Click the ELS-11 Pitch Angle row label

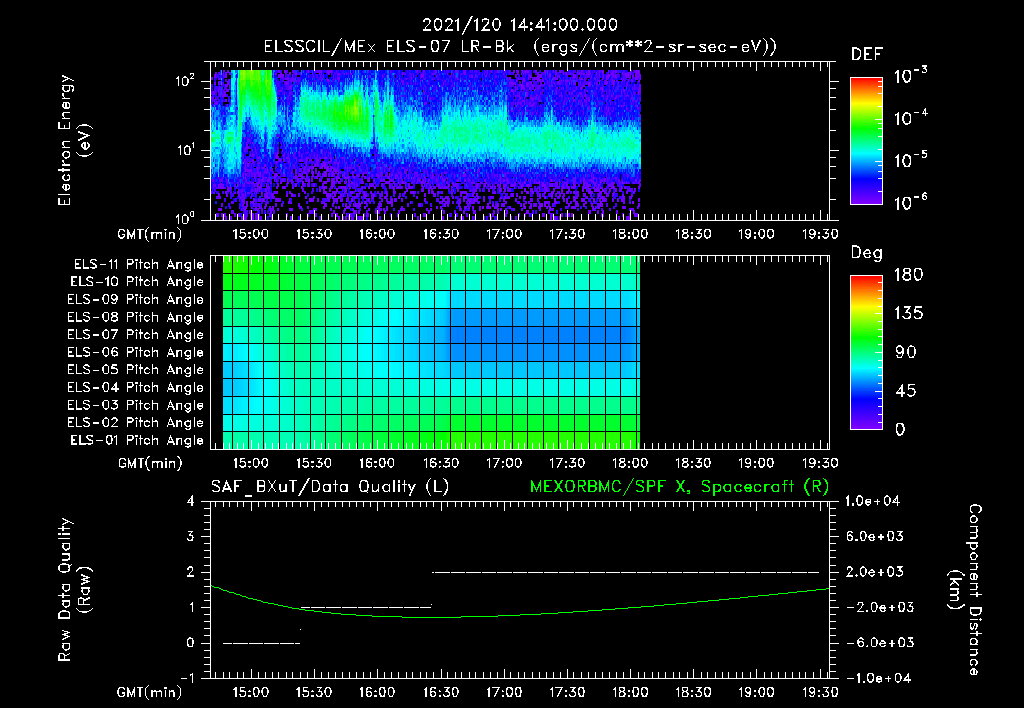tap(138, 265)
